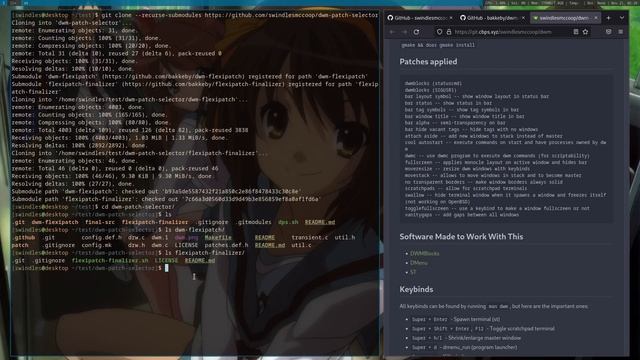This screenshot has height=360, width=640.
Task: Click the 'Toggle scratchpad terminal' keybind
Action: coord(520,329)
